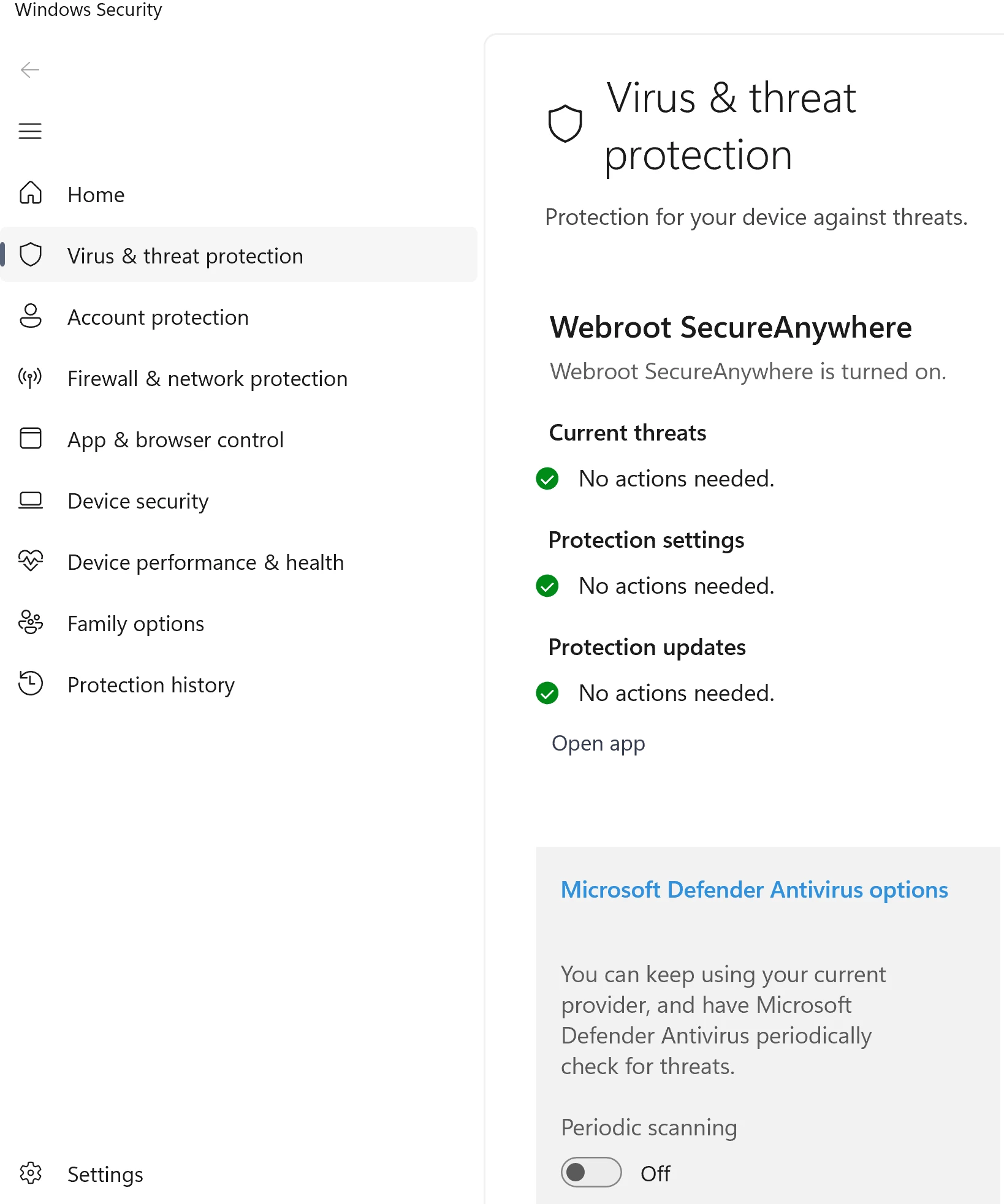Click the Virus & threat protection heading shield
The width and height of the screenshot is (1004, 1204).
pos(565,124)
